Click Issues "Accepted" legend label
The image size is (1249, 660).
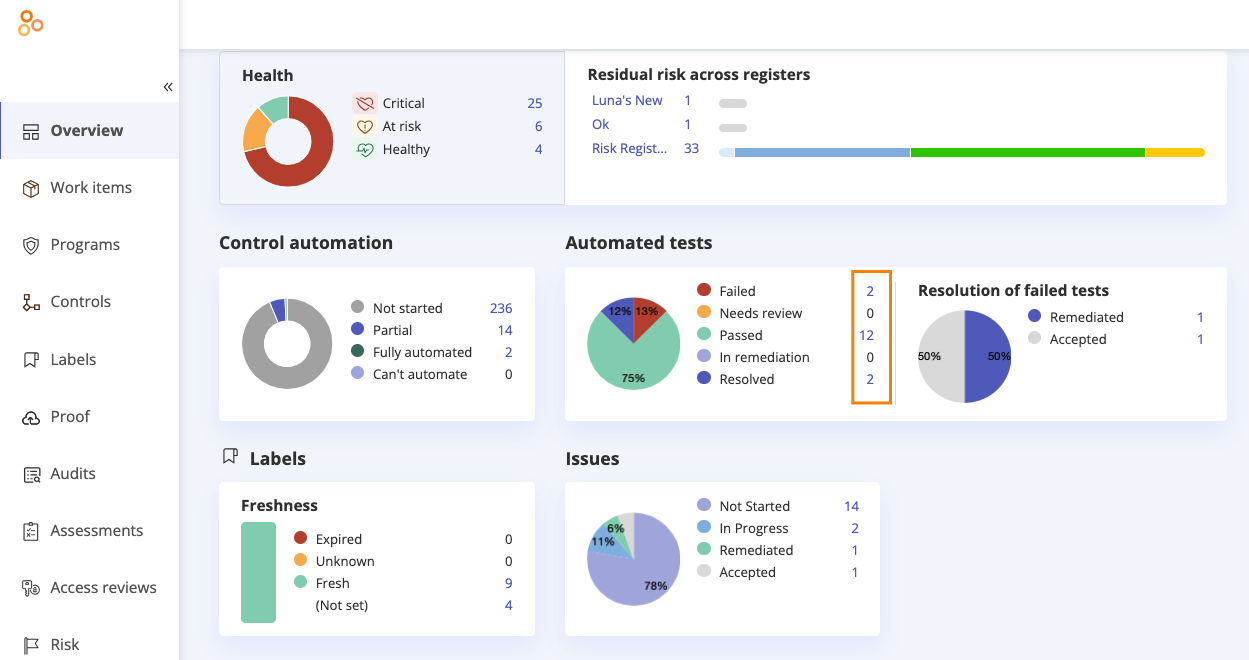coord(748,572)
